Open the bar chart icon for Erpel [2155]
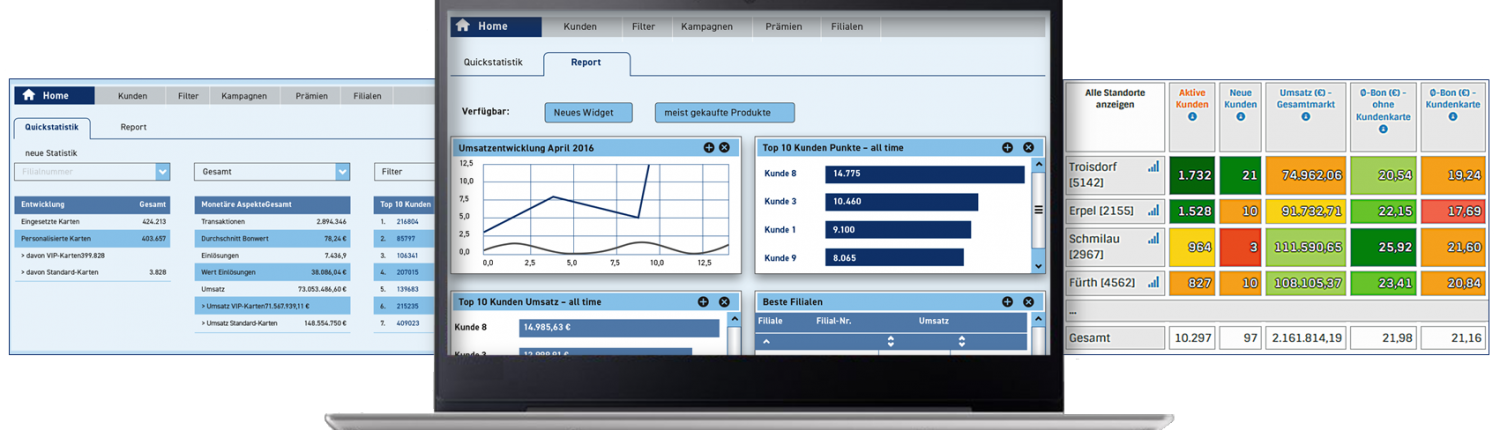Viewport: 1500px width, 430px height. point(1154,211)
